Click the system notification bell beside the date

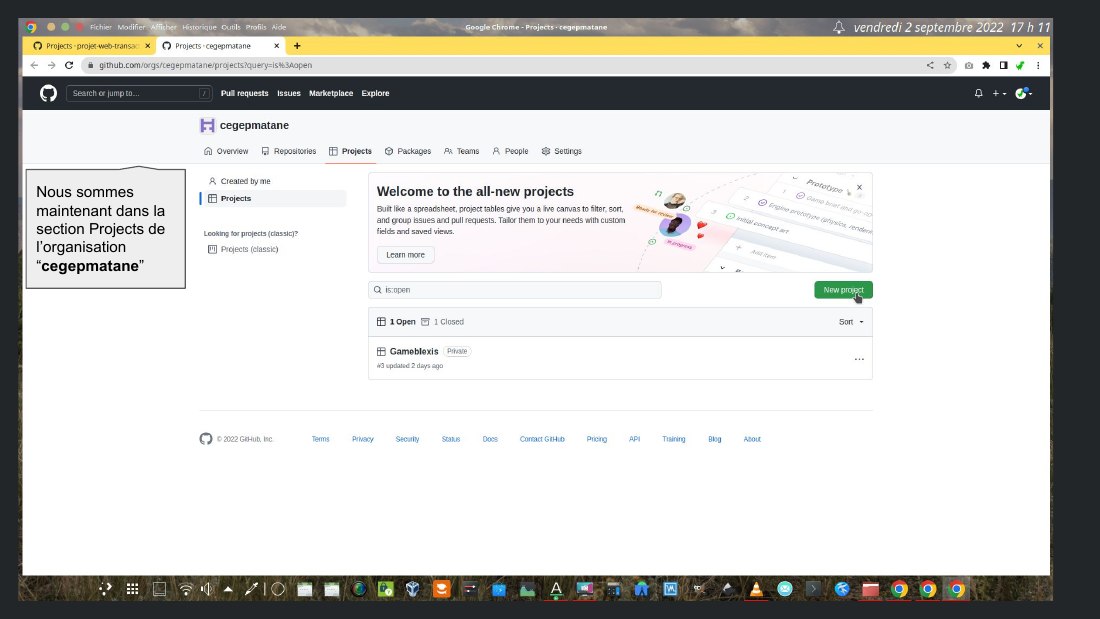[838, 27]
